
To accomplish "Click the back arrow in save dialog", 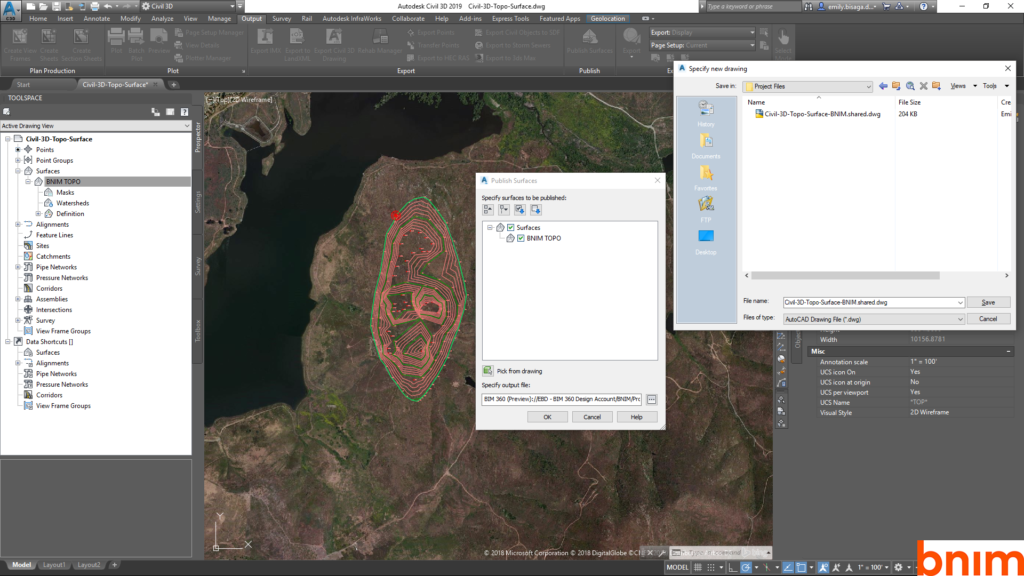I will 883,86.
